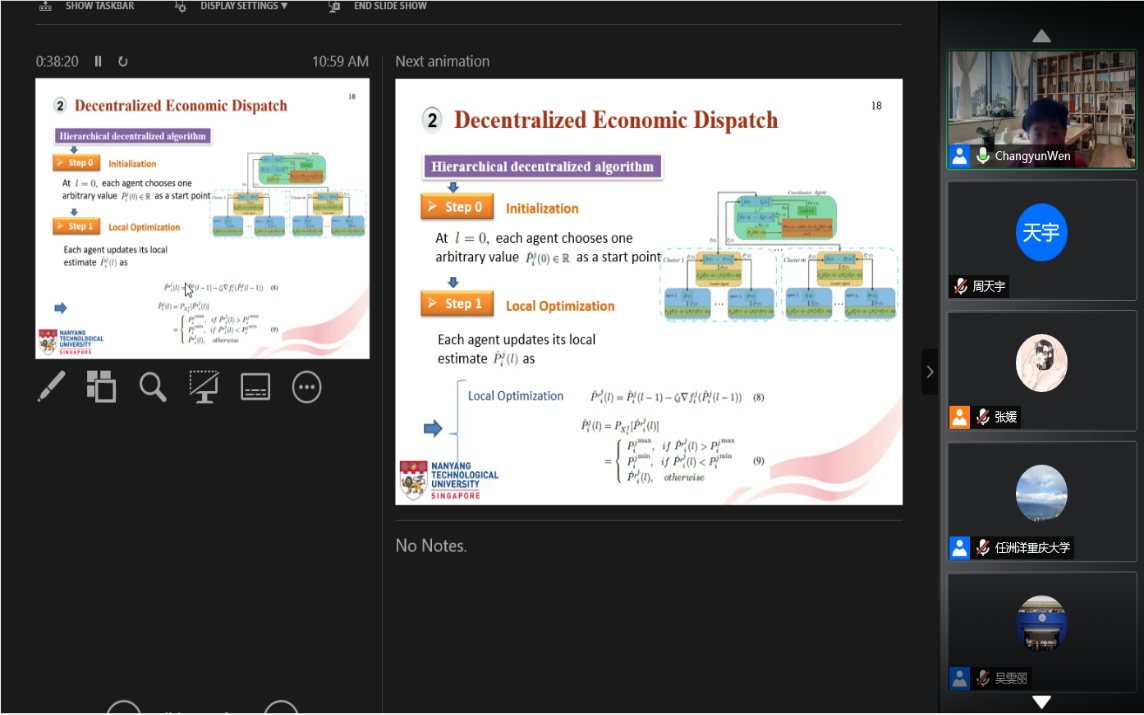Open more slide show options
The height and width of the screenshot is (715, 1144).
click(x=306, y=386)
